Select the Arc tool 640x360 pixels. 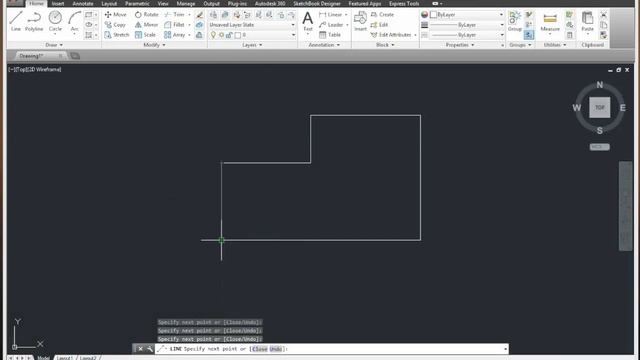point(74,21)
